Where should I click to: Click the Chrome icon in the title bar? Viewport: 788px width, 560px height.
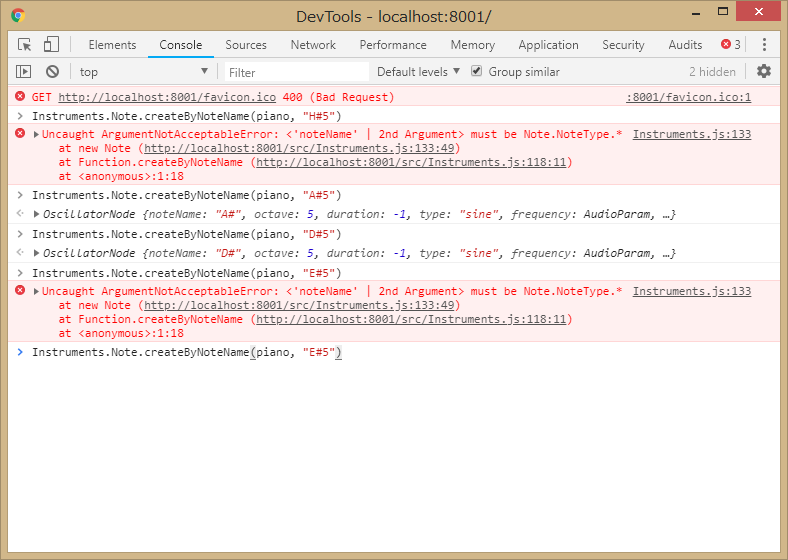pyautogui.click(x=18, y=16)
